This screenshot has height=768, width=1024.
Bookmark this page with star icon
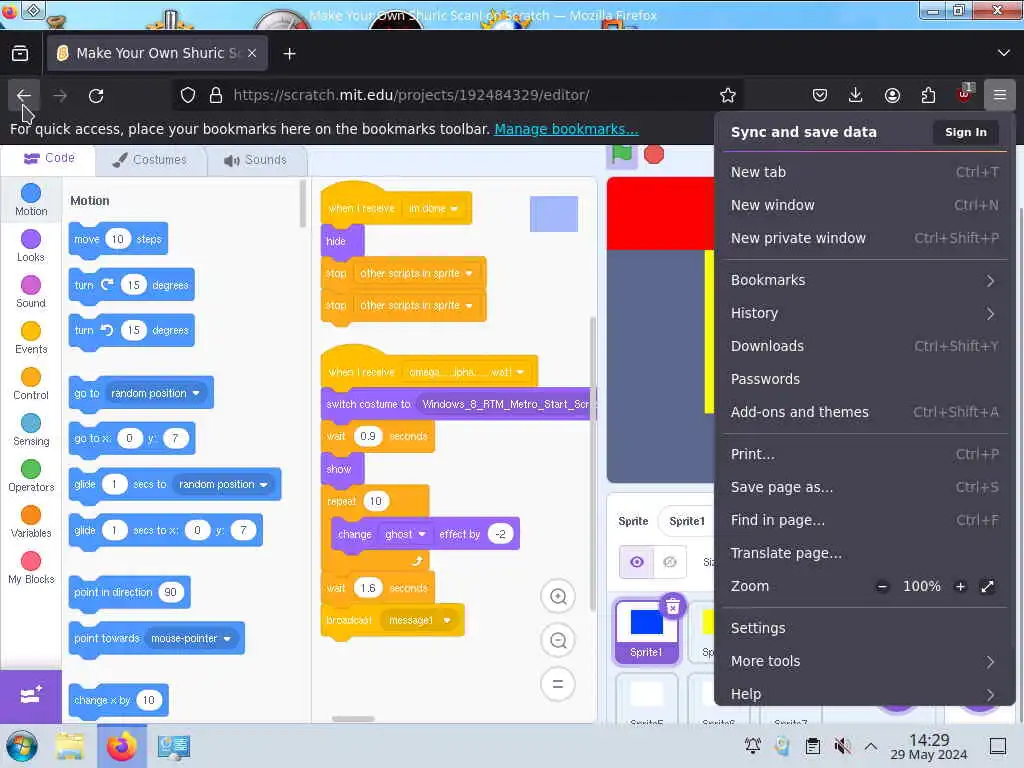728,95
